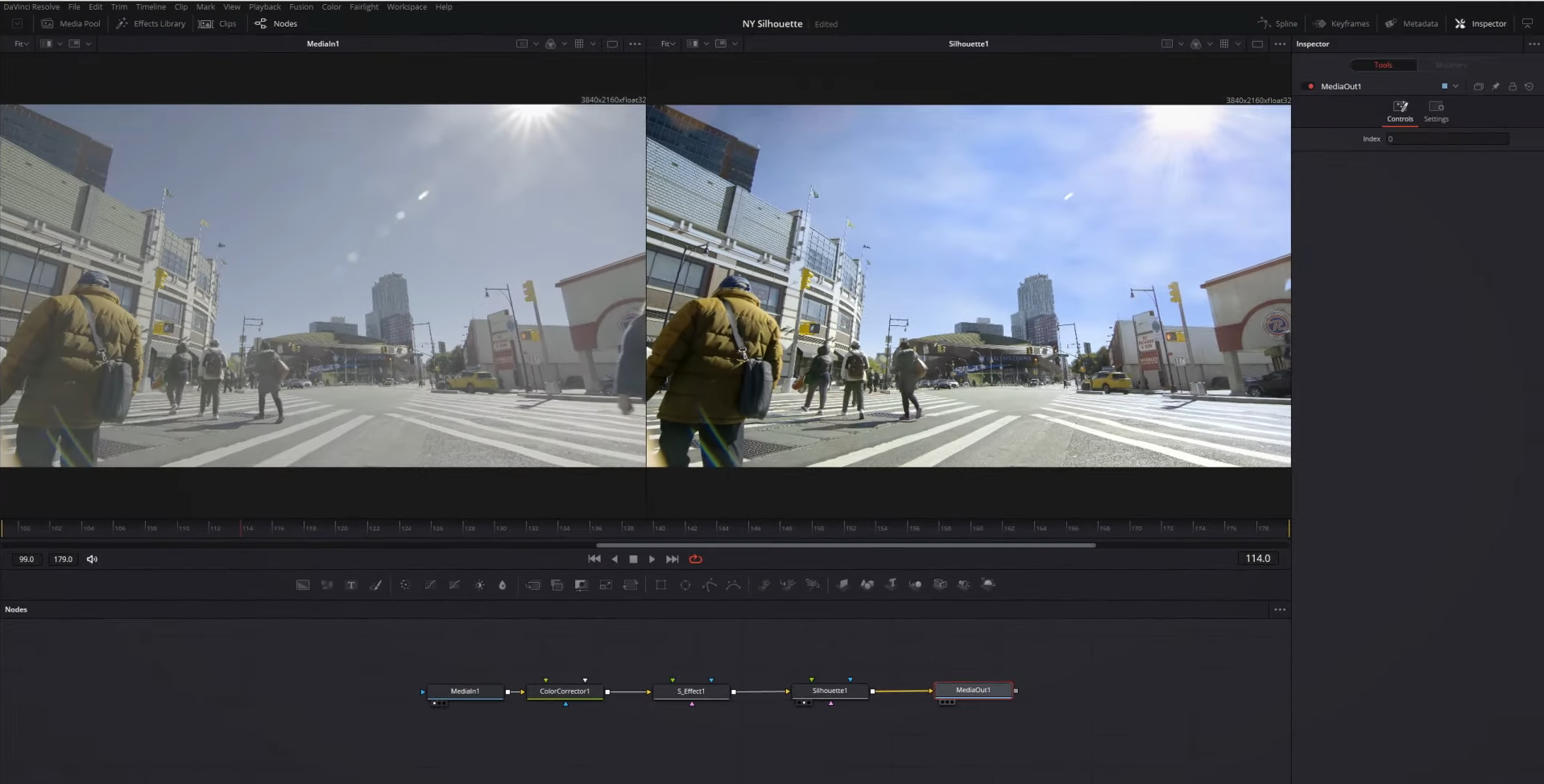
Task: Click the Brightness Contrast tool icon
Action: 479,585
